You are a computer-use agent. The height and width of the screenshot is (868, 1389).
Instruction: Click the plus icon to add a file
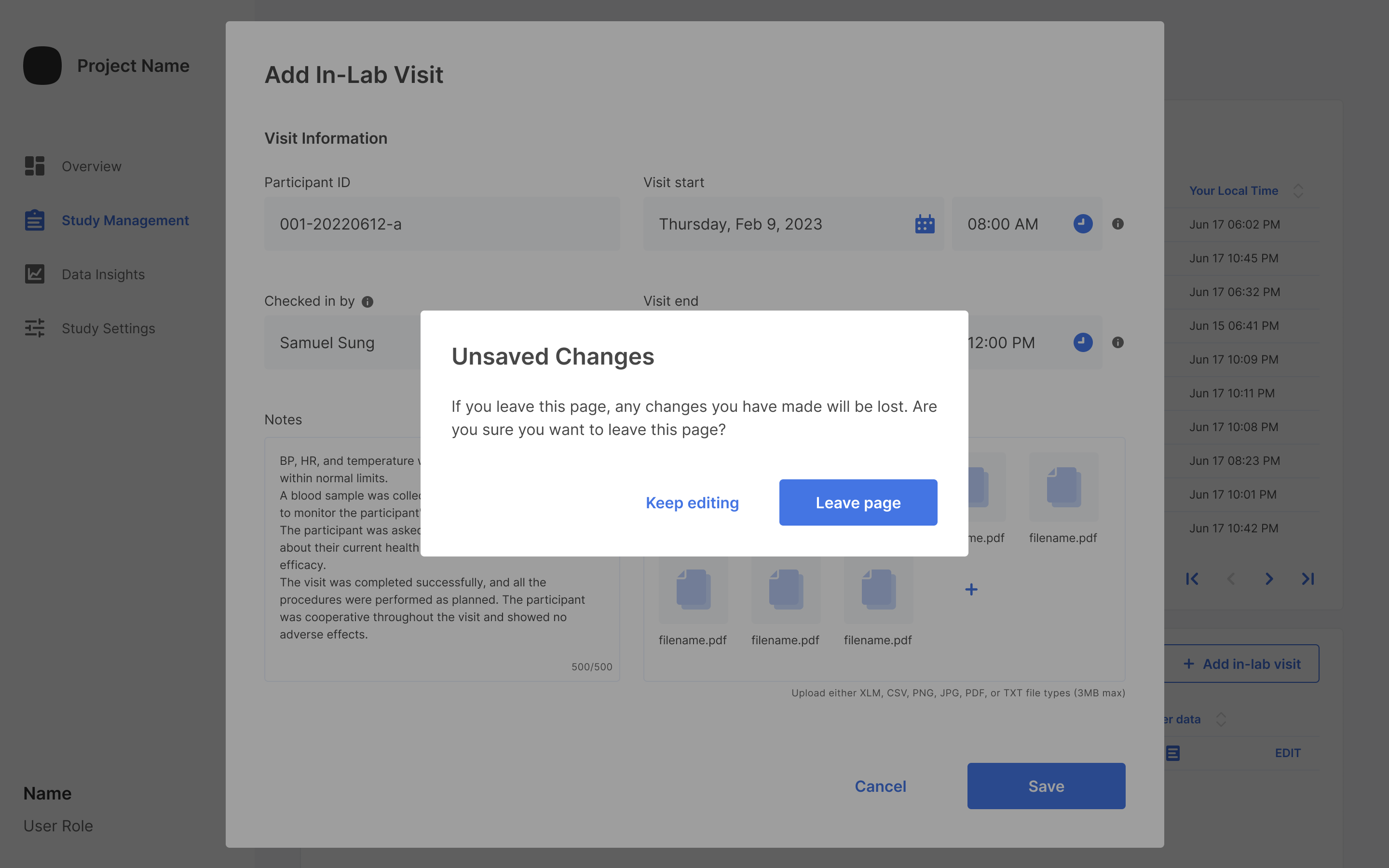click(x=971, y=590)
